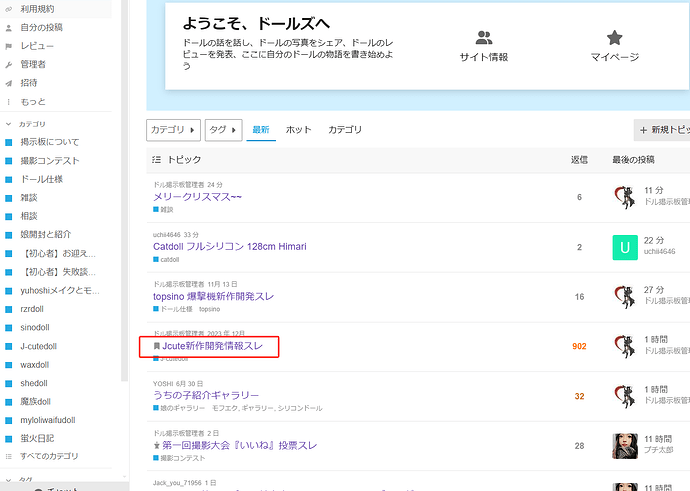This screenshot has width=690, height=491.
Task: Click reply count 32
Action: pos(579,396)
